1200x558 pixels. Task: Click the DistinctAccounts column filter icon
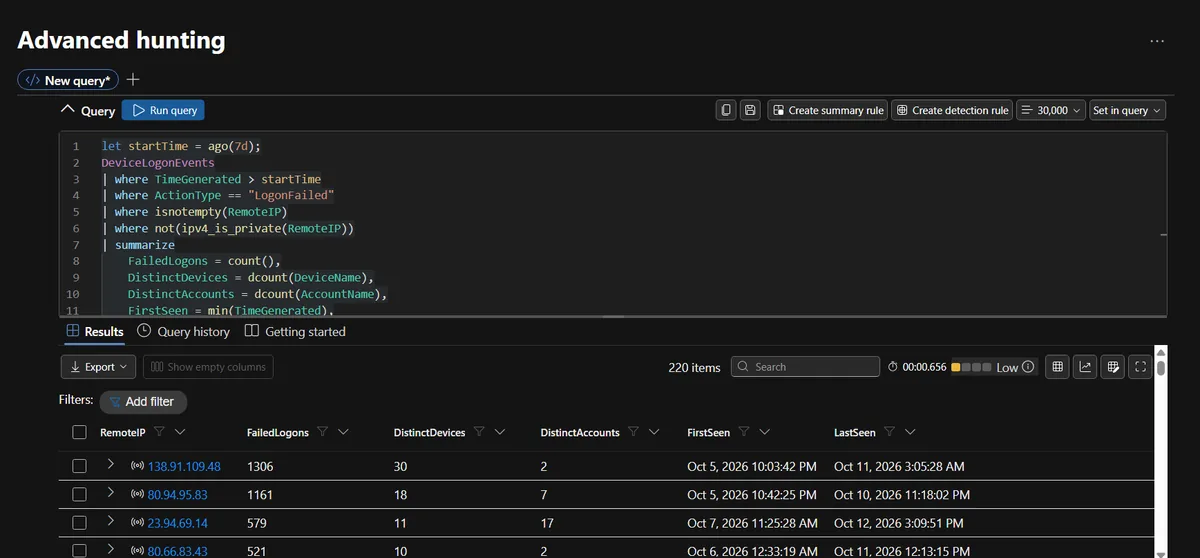tap(633, 432)
